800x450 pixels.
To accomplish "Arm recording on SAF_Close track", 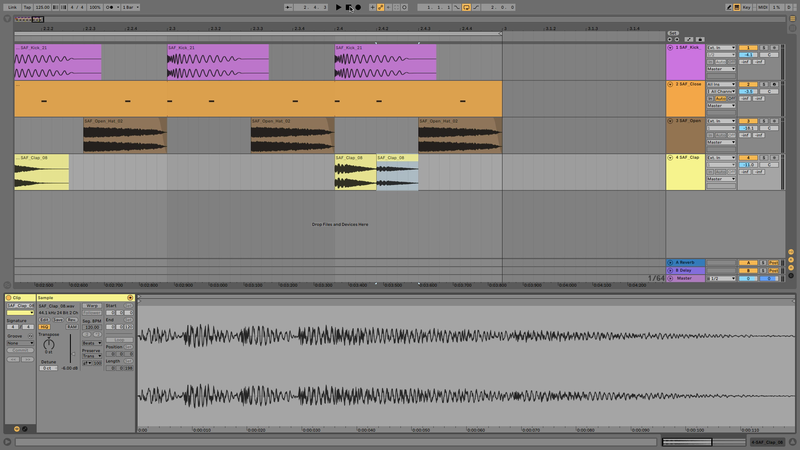I will pyautogui.click(x=774, y=84).
